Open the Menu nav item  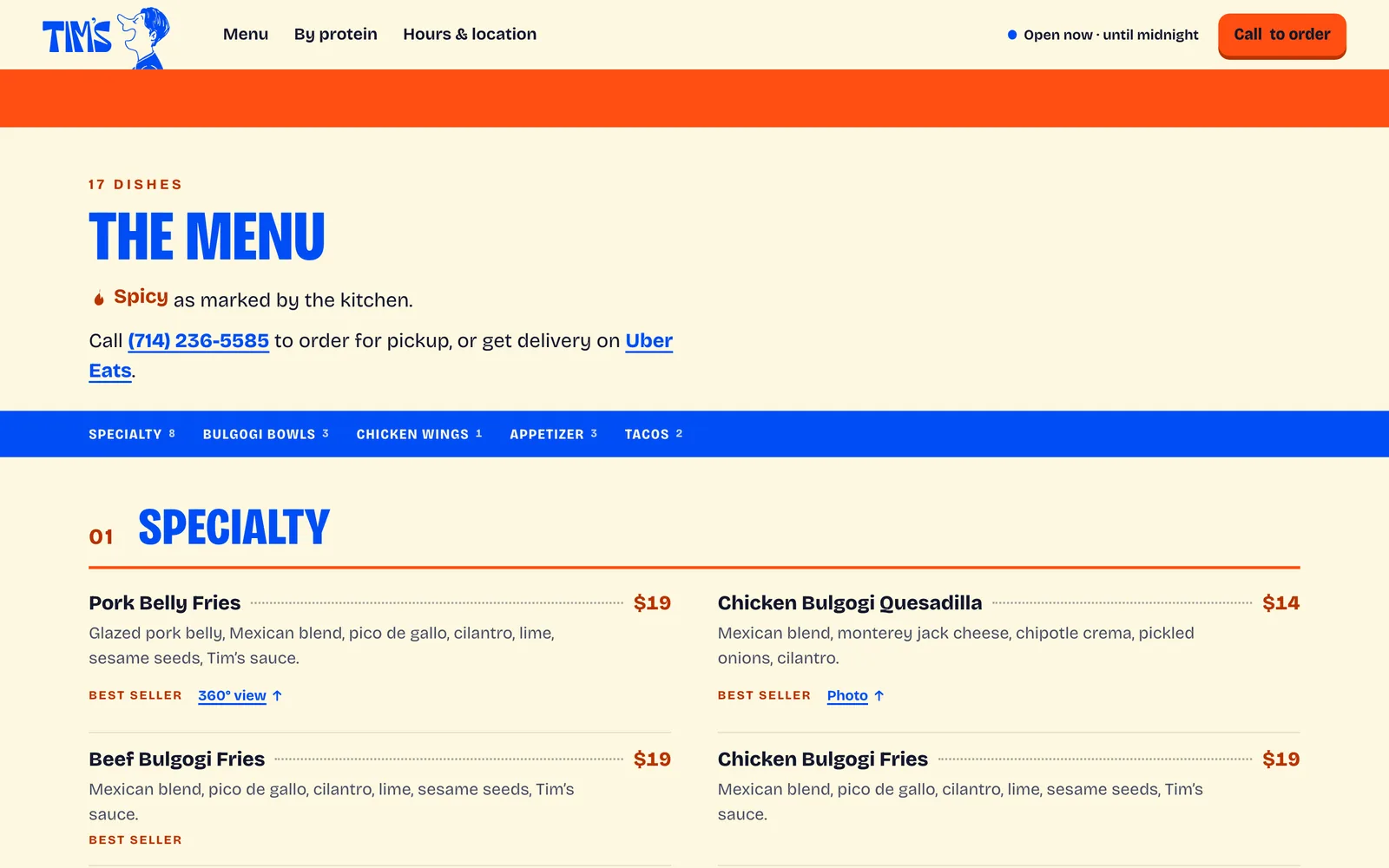click(x=246, y=34)
